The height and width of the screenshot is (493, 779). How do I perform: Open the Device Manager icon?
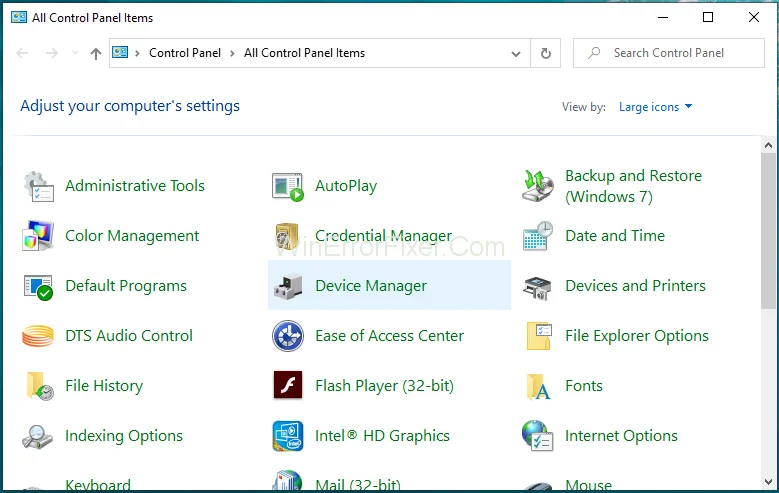[288, 287]
